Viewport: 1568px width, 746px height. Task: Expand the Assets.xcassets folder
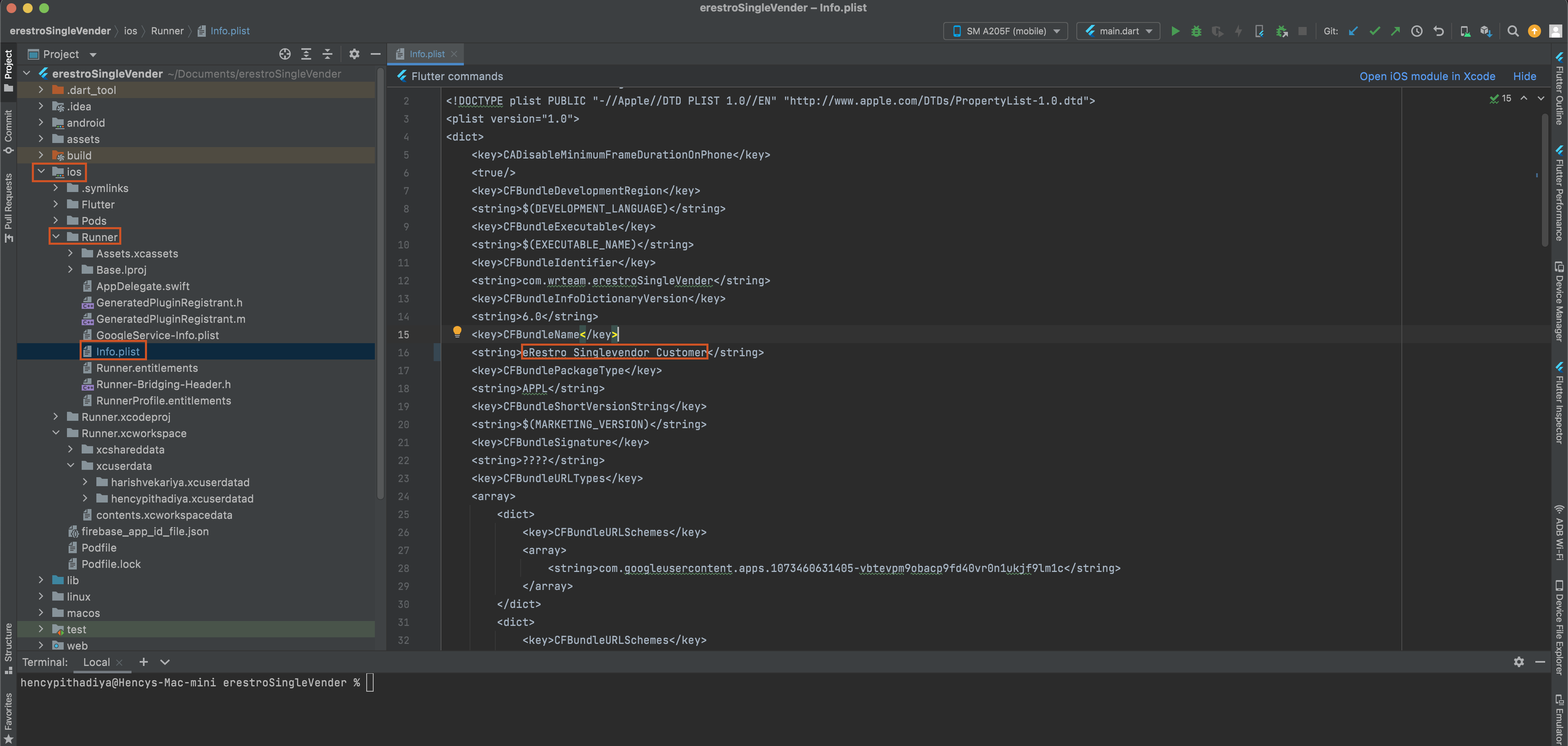(x=70, y=253)
